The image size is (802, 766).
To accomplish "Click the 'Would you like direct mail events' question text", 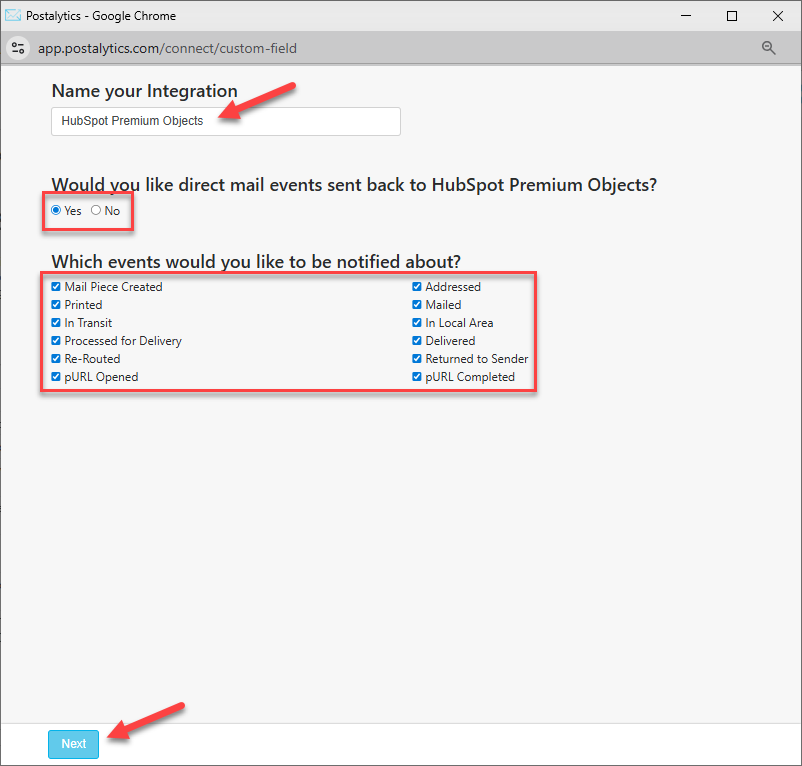I will [354, 185].
